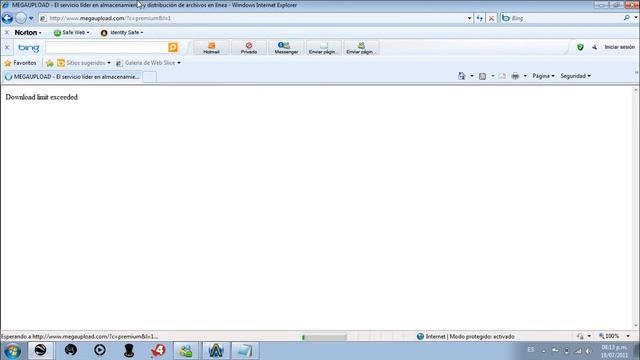Go forward with the browser Forward arrow
Viewport: 640px width, 360px height.
(x=20, y=18)
